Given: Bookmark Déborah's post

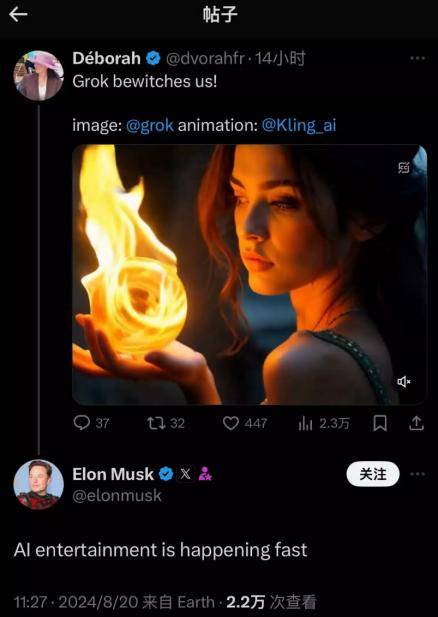Looking at the screenshot, I should click(380, 423).
